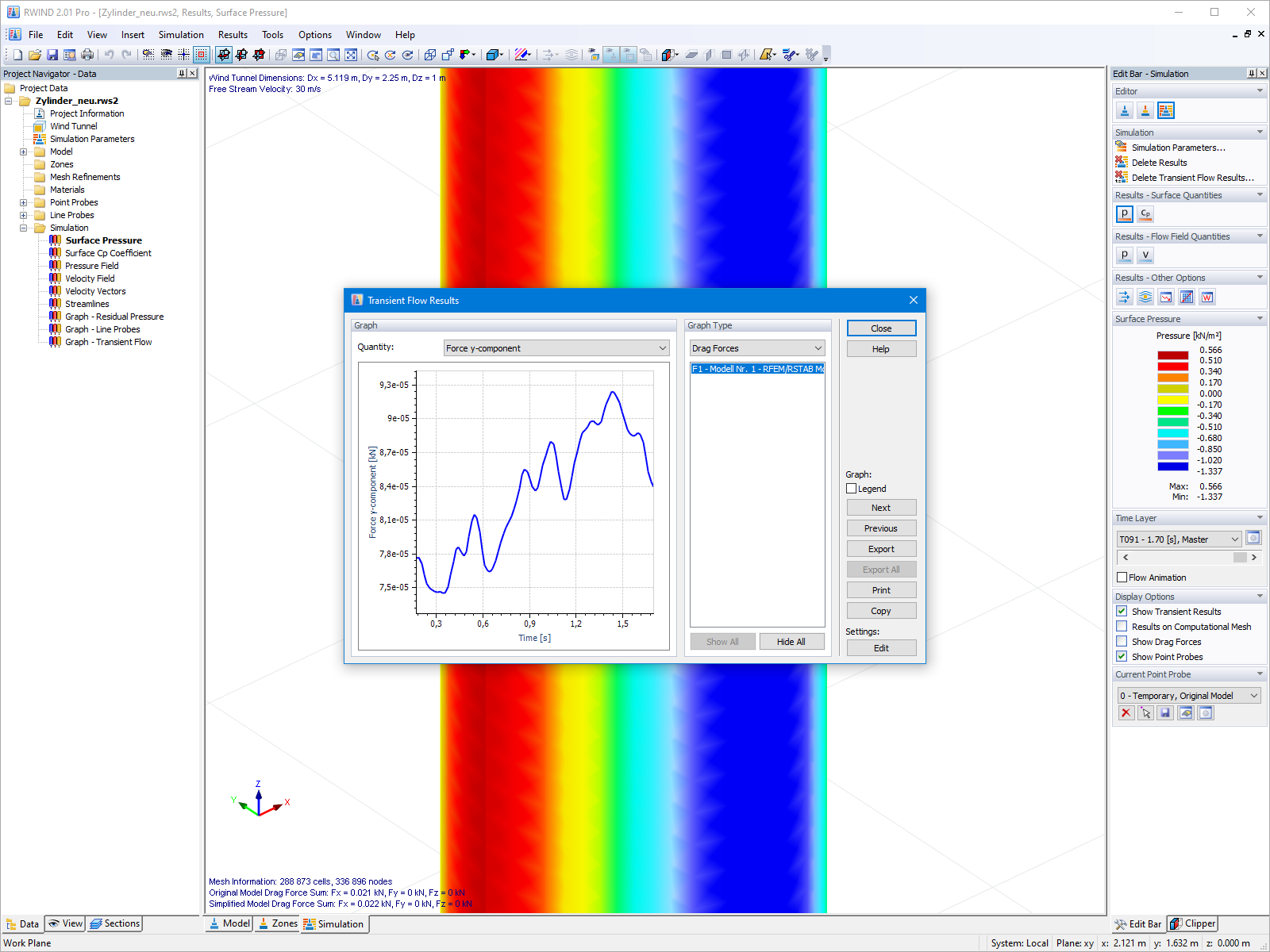This screenshot has width=1270, height=952.
Task: Open the Graph Type Drag Forces dropdown
Action: 757,348
